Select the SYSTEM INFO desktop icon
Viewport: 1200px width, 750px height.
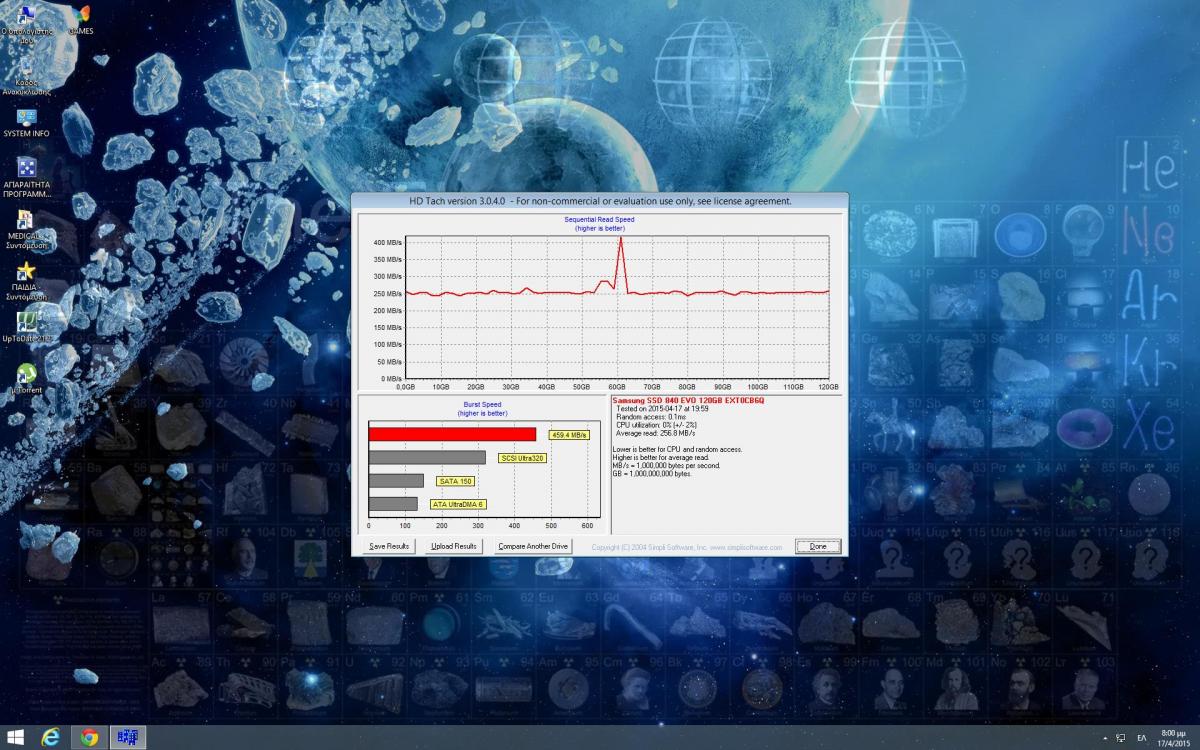pyautogui.click(x=26, y=124)
